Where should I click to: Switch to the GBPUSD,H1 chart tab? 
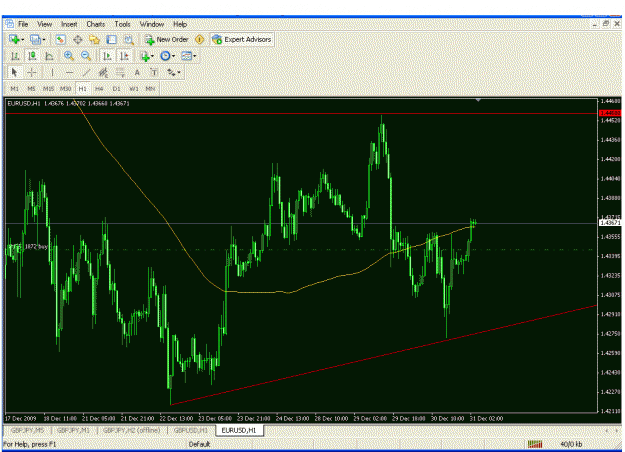pos(191,430)
